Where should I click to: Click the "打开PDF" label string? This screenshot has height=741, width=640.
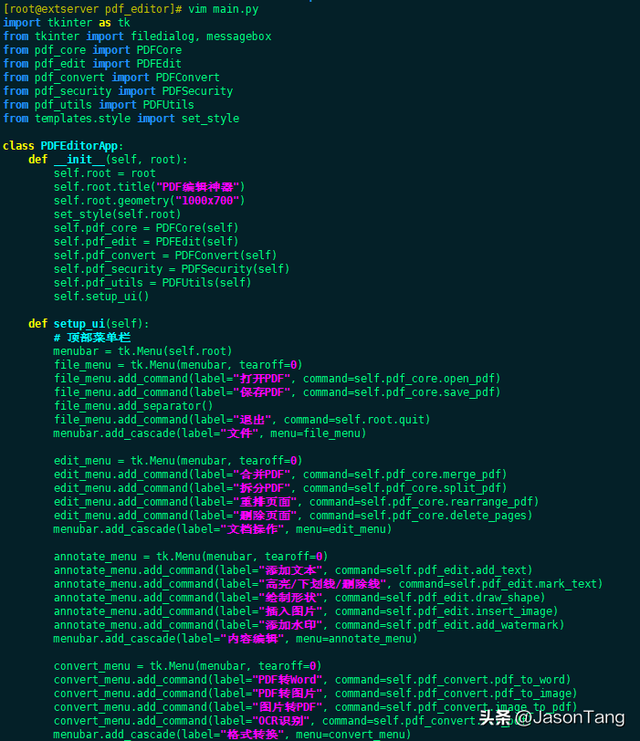[x=262, y=379]
